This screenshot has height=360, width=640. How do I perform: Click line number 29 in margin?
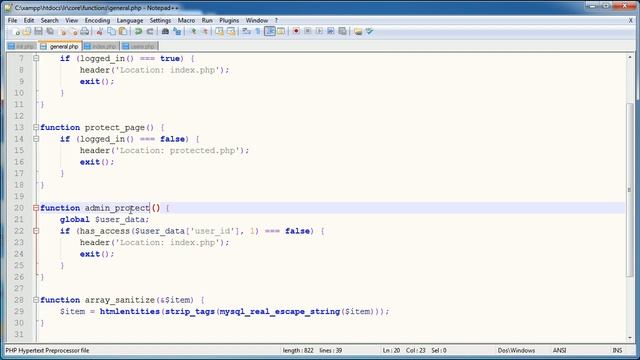pos(19,311)
